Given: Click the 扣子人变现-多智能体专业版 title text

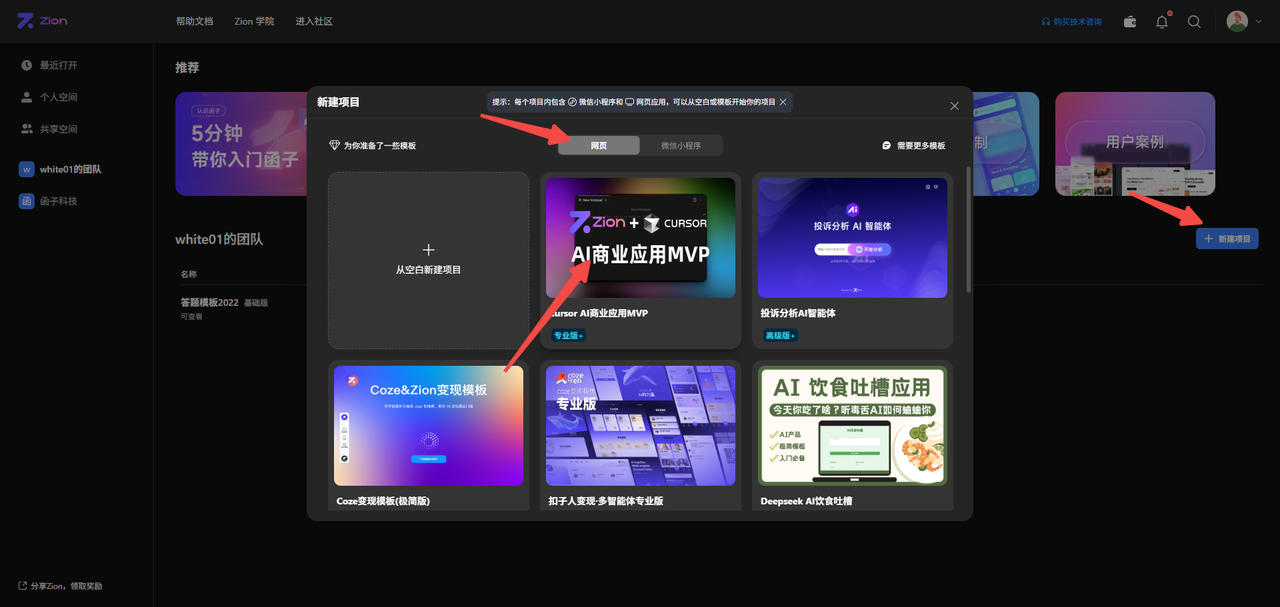Looking at the screenshot, I should pos(606,501).
